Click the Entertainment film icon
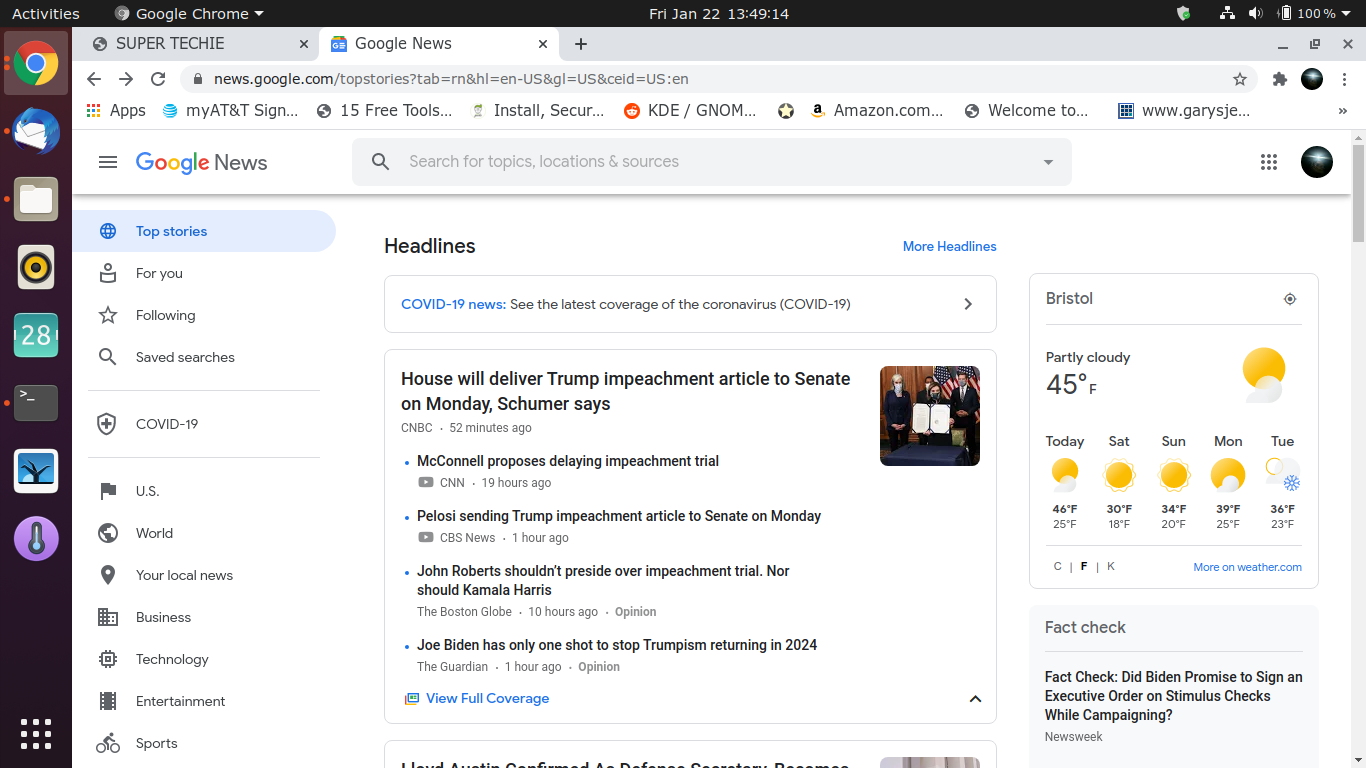The height and width of the screenshot is (768, 1366). pos(108,701)
